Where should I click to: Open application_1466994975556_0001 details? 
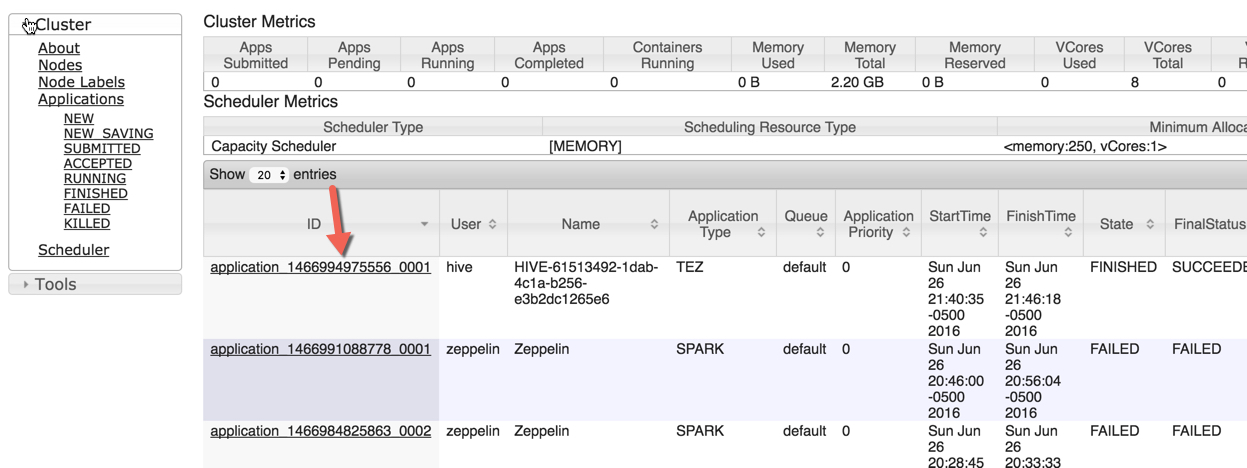[320, 268]
